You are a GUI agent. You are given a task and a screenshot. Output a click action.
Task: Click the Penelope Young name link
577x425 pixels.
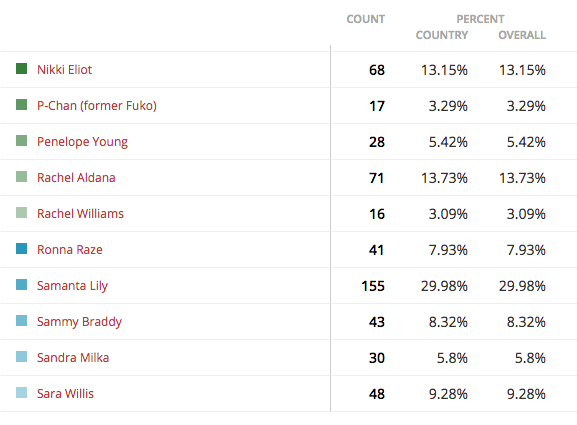click(x=82, y=142)
